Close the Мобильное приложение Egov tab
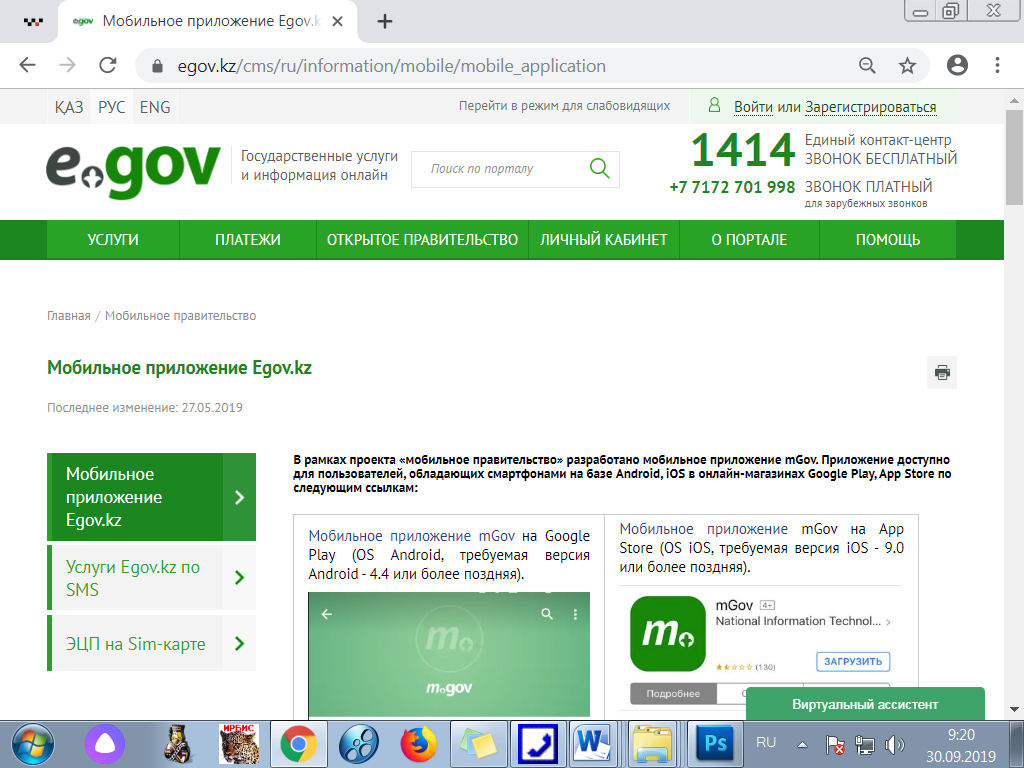The image size is (1024, 768). click(338, 22)
